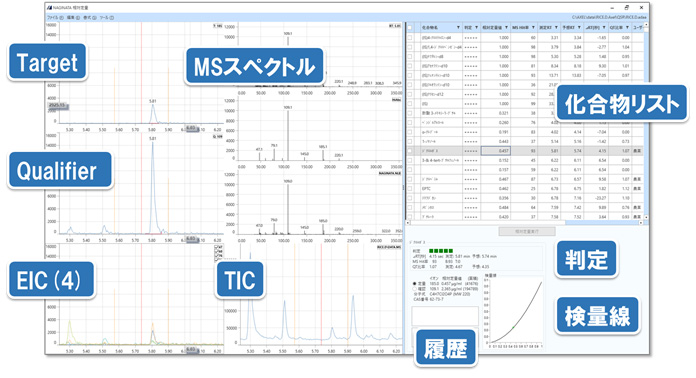Viewport: 696px width, 378px height.
Task: Select the EPTC compound row
Action: [x=525, y=189]
